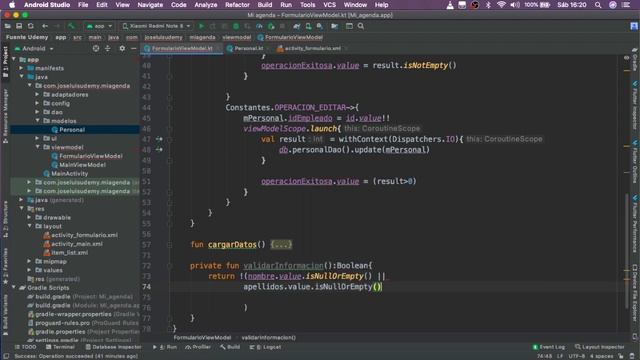Open the Project Structure icon
The width and height of the screenshot is (640, 360).
pyautogui.click(x=335, y=26)
